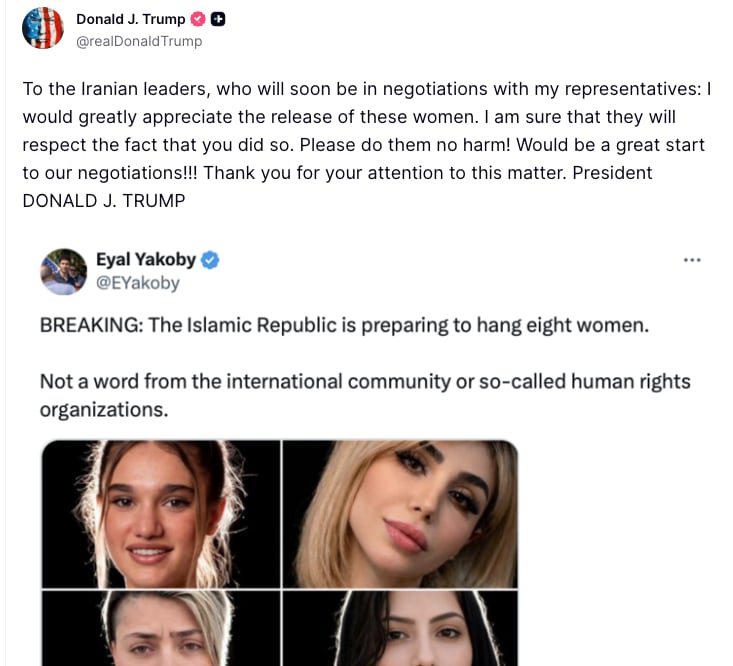Image resolution: width=733 pixels, height=666 pixels.
Task: Open the Donald J. Trump display name
Action: (130, 19)
